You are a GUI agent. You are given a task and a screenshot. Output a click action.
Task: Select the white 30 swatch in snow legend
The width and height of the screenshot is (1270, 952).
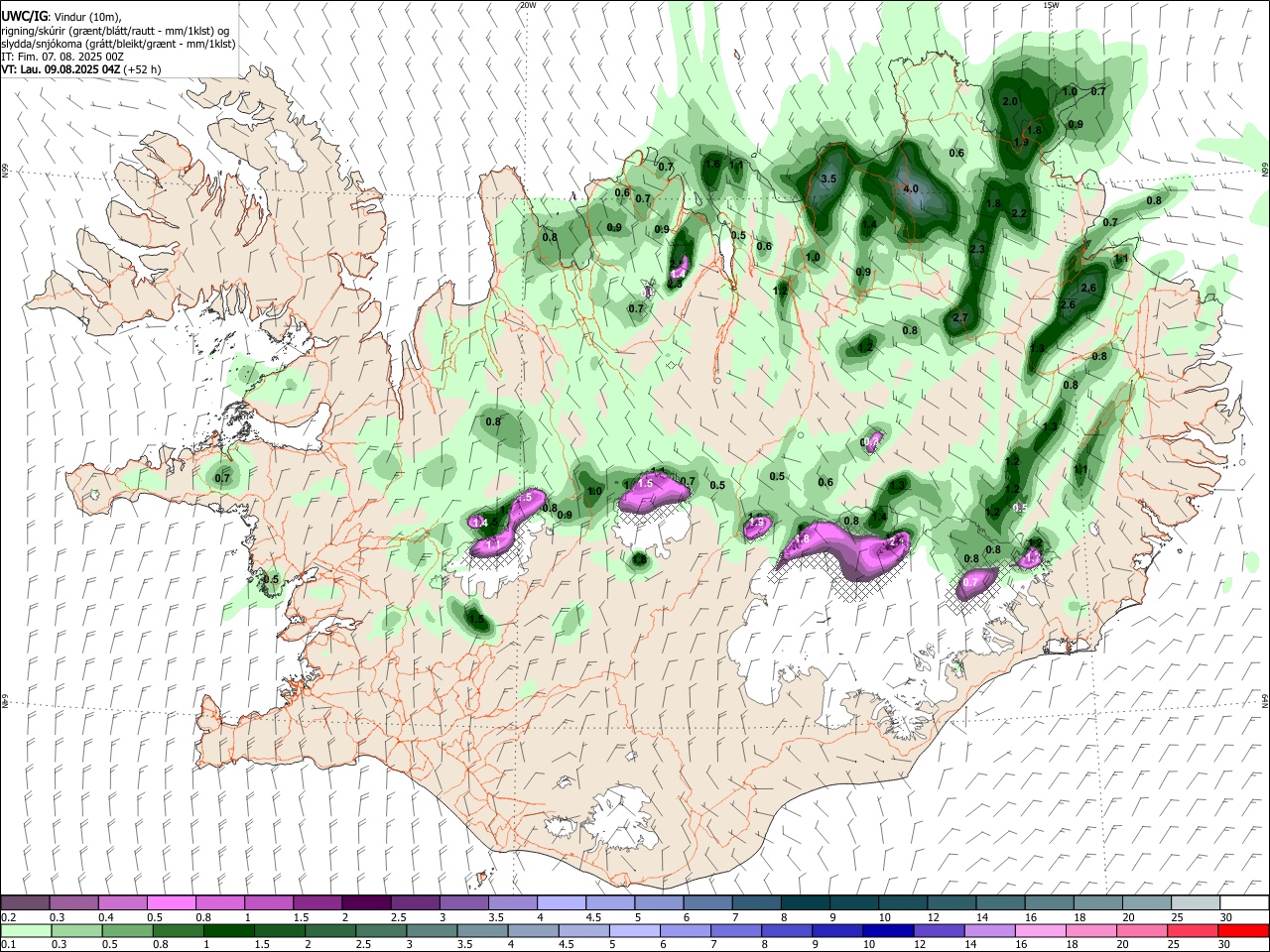click(1244, 902)
